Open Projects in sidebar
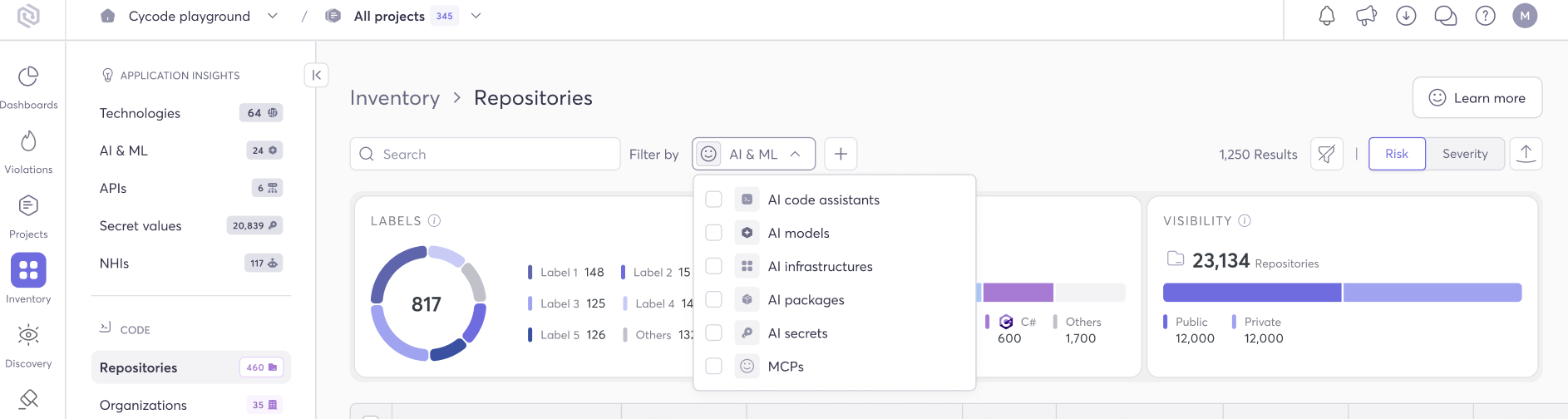1568x419 pixels. (x=28, y=217)
